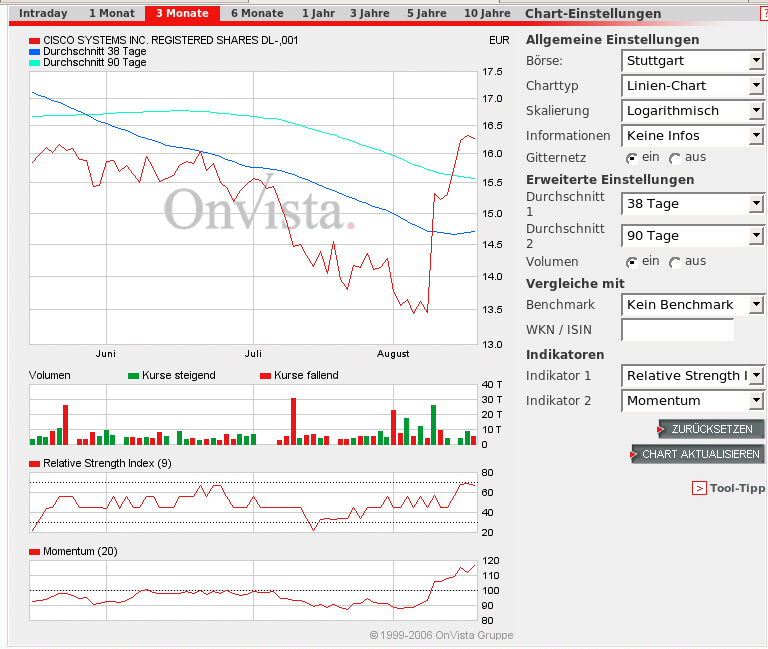The image size is (768, 649).
Task: Click the August label on the time axis
Action: pyautogui.click(x=393, y=354)
